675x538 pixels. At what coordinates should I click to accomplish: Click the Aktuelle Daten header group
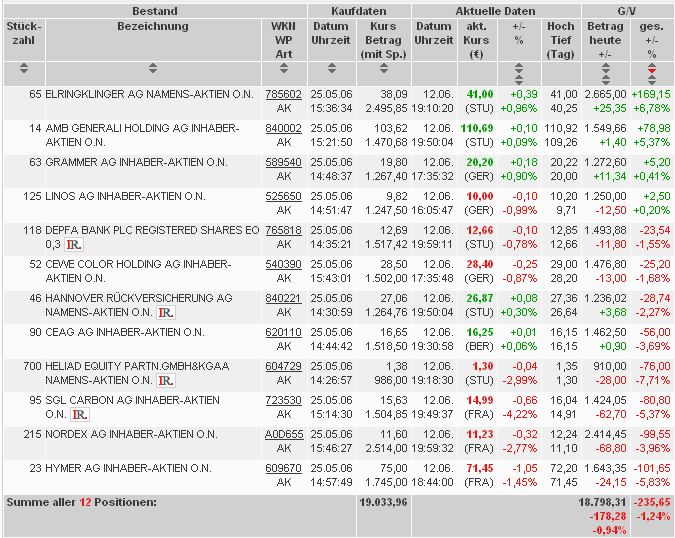pos(496,11)
